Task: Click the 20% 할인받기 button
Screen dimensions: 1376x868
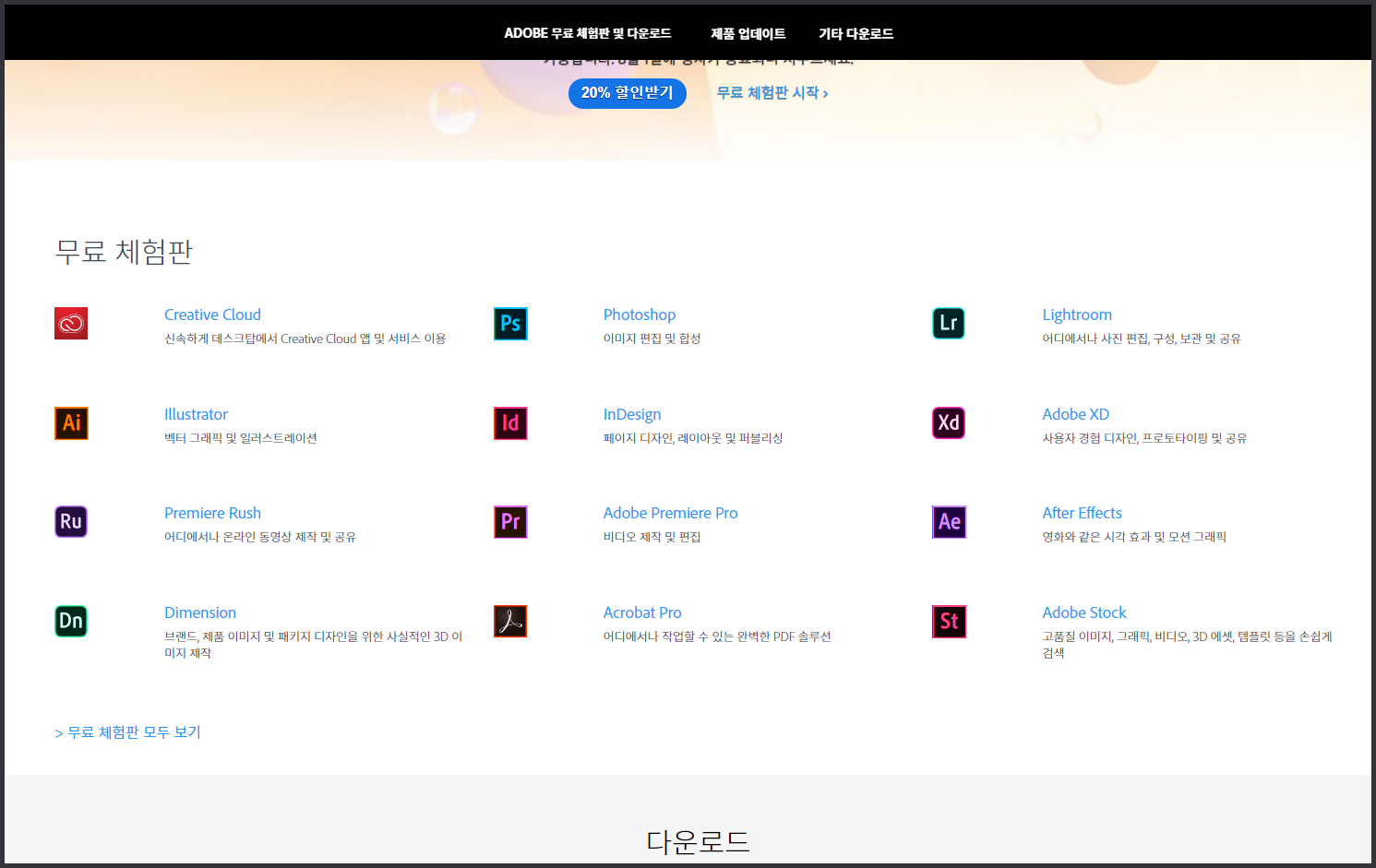Action: coord(628,93)
